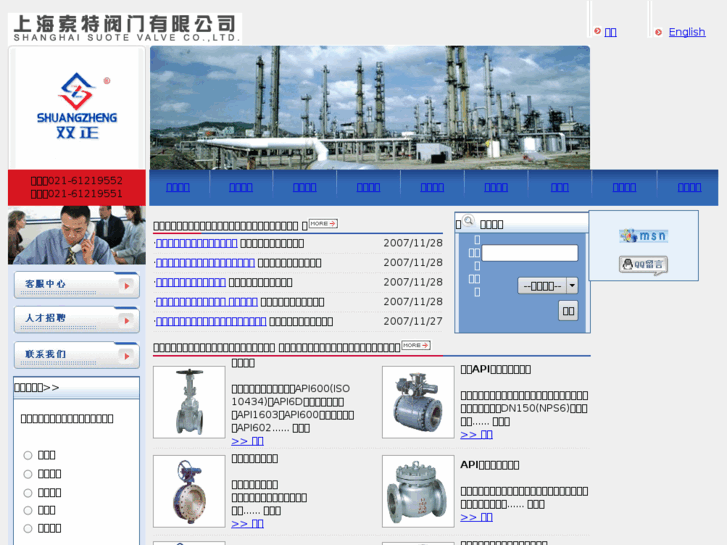
Task: Click the swing check valve product thumbnail
Action: [x=418, y=491]
